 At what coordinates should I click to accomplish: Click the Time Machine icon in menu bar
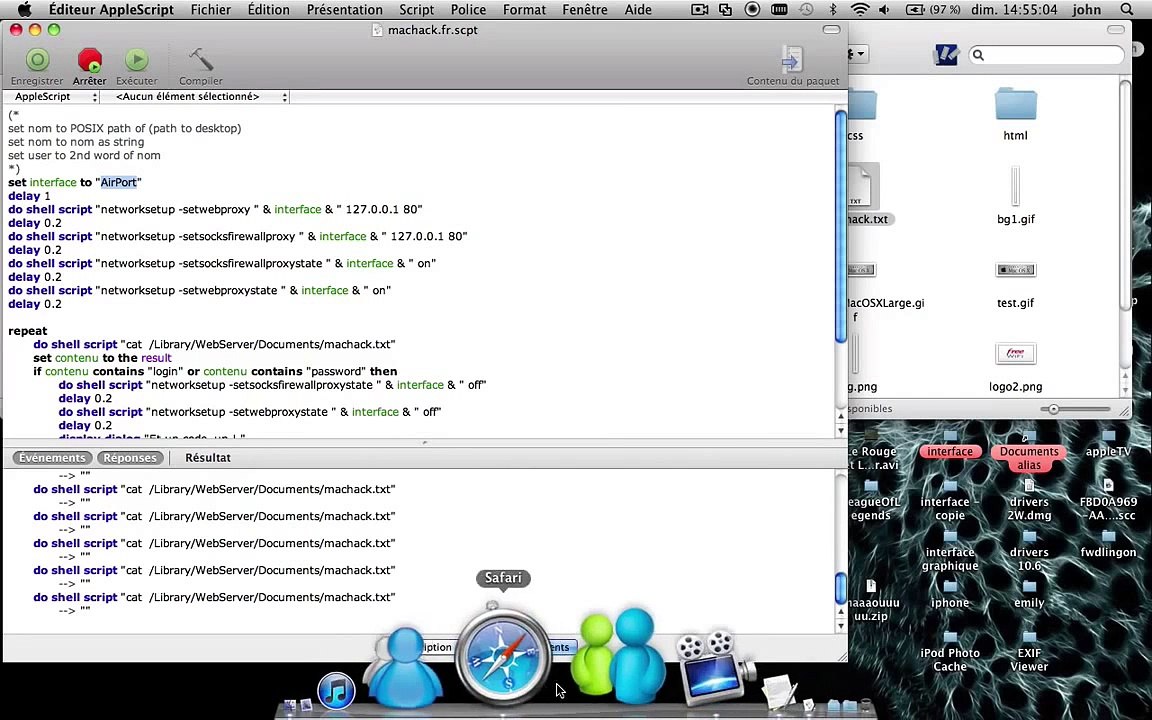[806, 10]
